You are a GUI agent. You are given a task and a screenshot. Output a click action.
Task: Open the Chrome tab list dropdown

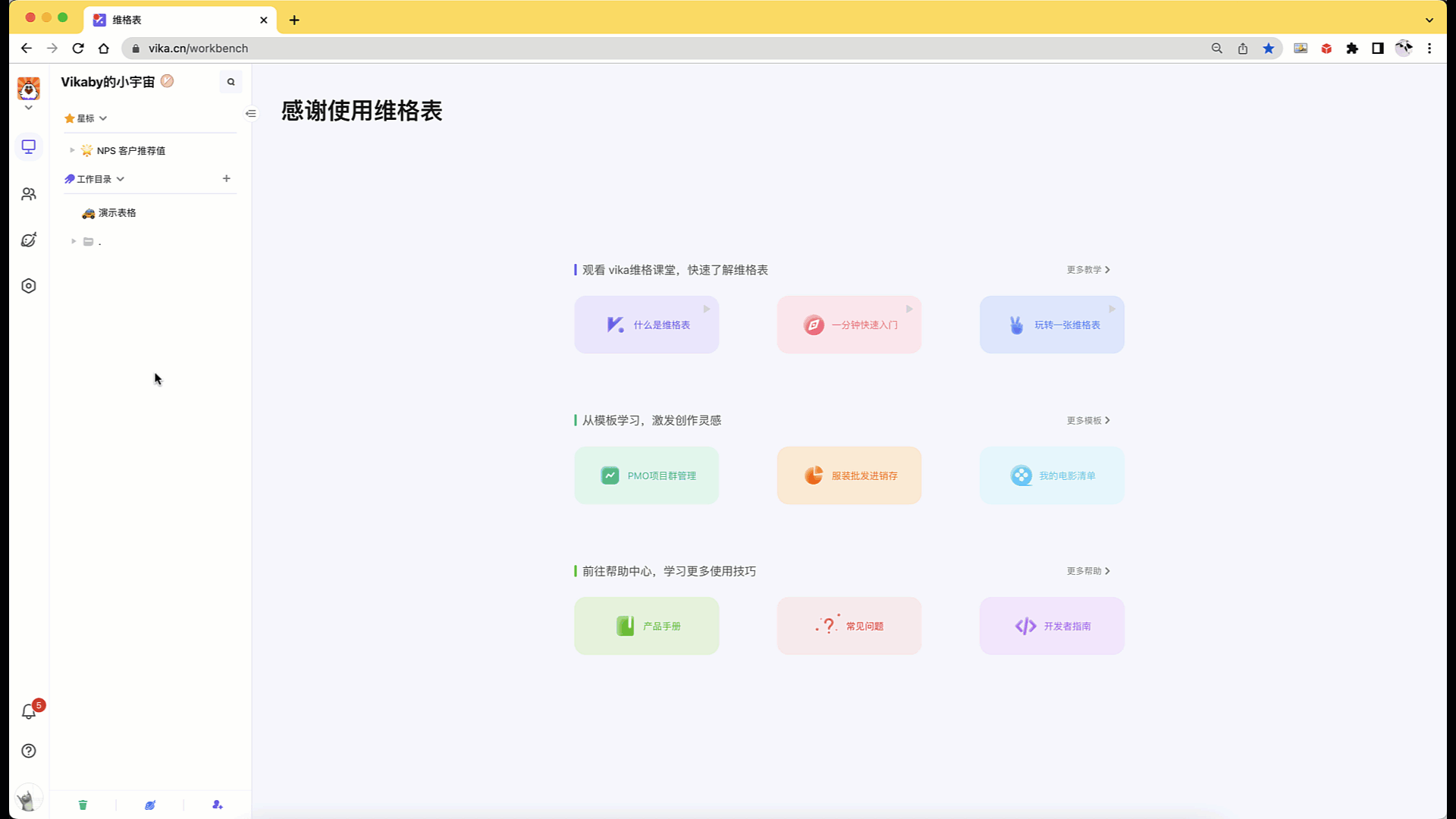(1429, 20)
